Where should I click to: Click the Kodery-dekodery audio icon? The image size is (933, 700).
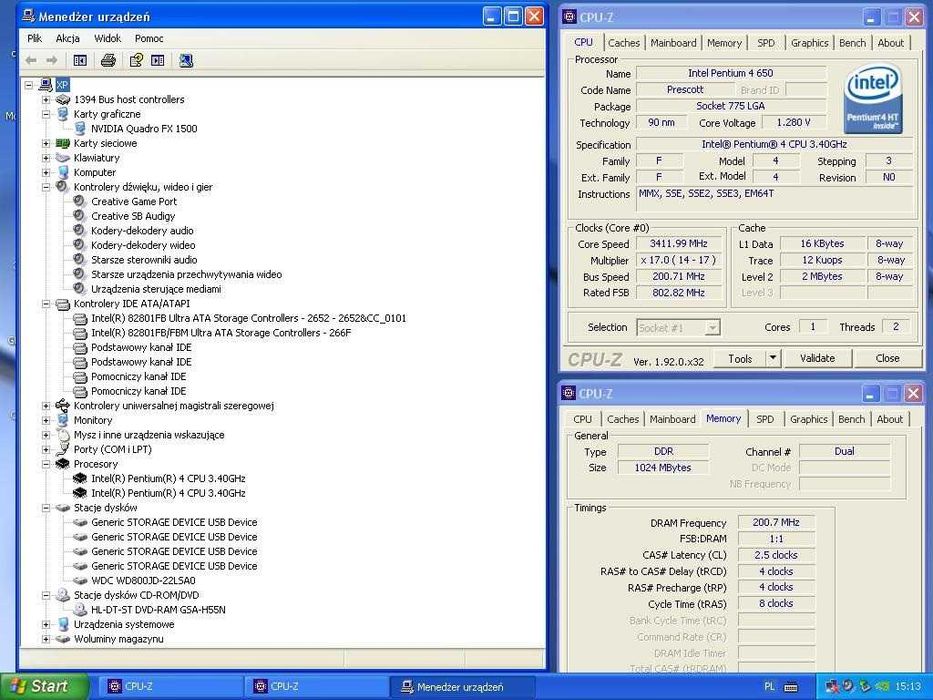[x=80, y=230]
